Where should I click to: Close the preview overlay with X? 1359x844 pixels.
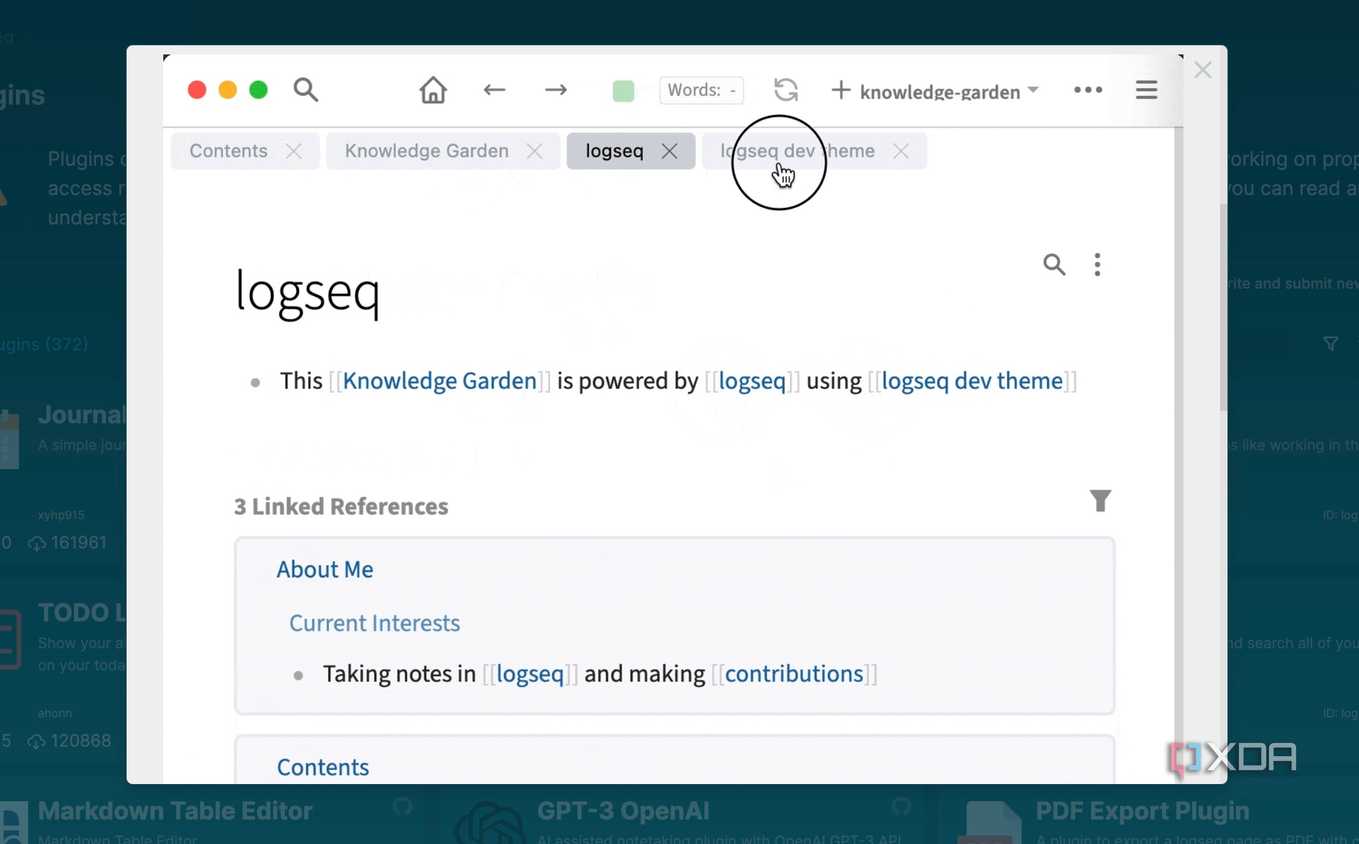1203,70
